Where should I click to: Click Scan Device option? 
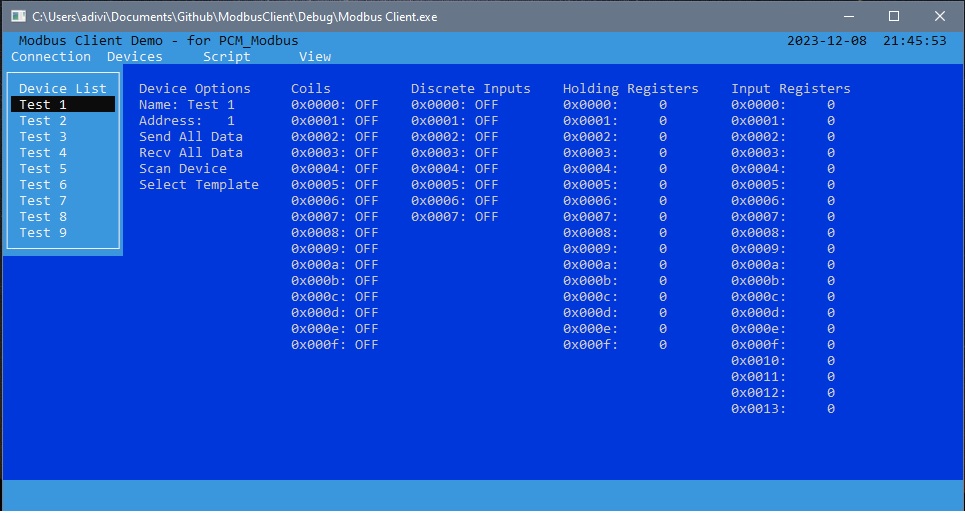(183, 169)
